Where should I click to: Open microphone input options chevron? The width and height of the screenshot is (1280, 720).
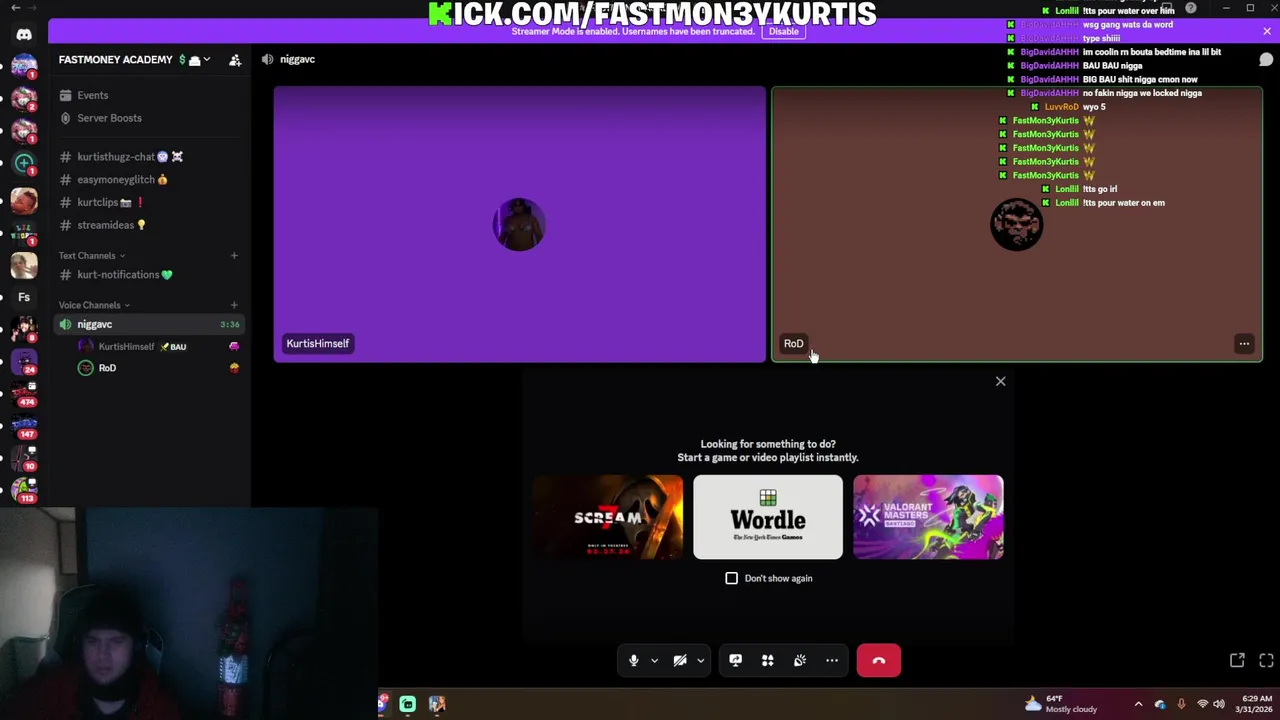click(654, 660)
